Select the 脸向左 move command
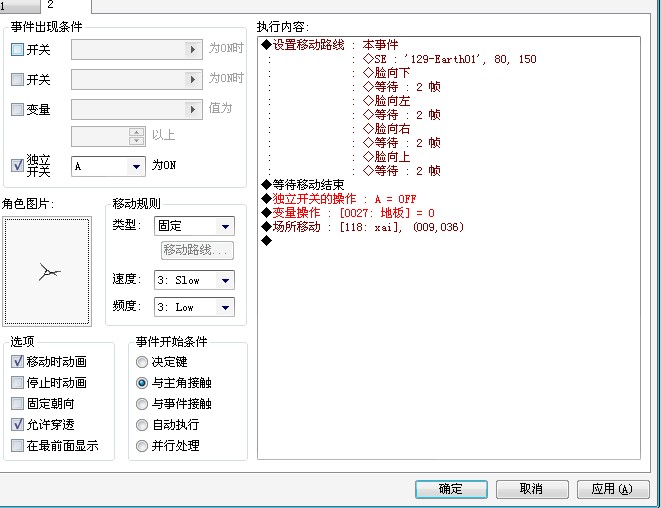This screenshot has width=661, height=508. tap(449, 101)
